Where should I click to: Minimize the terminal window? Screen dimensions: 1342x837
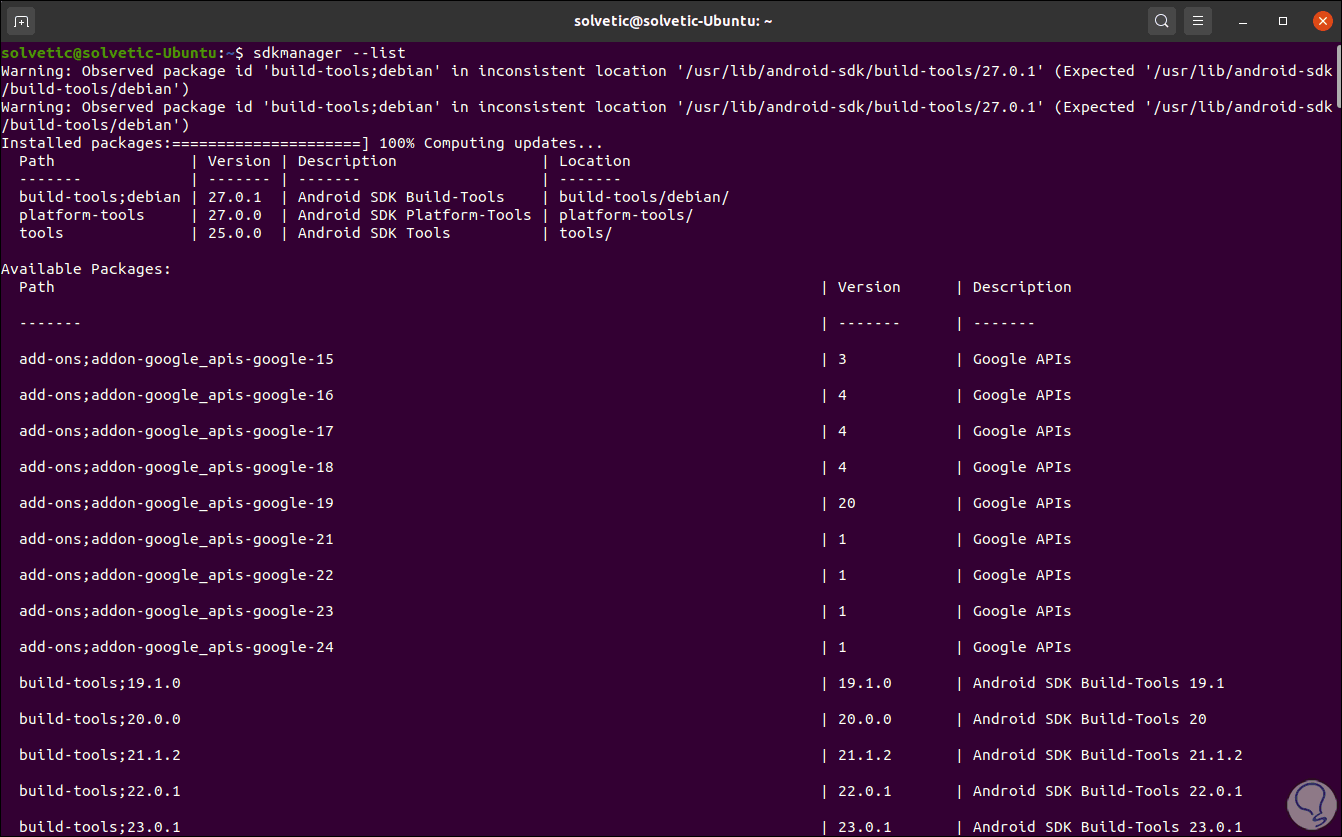coord(1243,21)
